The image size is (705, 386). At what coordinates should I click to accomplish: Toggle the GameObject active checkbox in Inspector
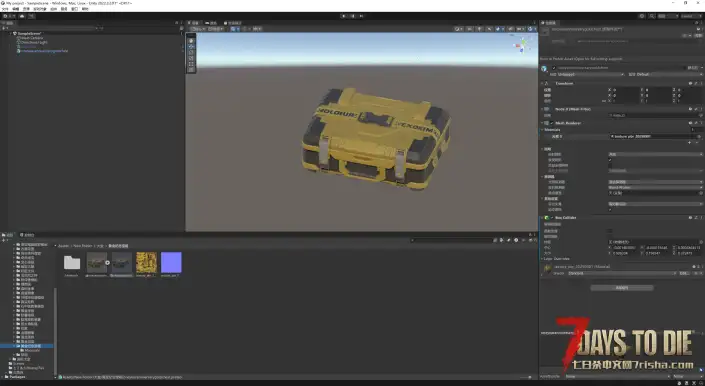click(554, 68)
